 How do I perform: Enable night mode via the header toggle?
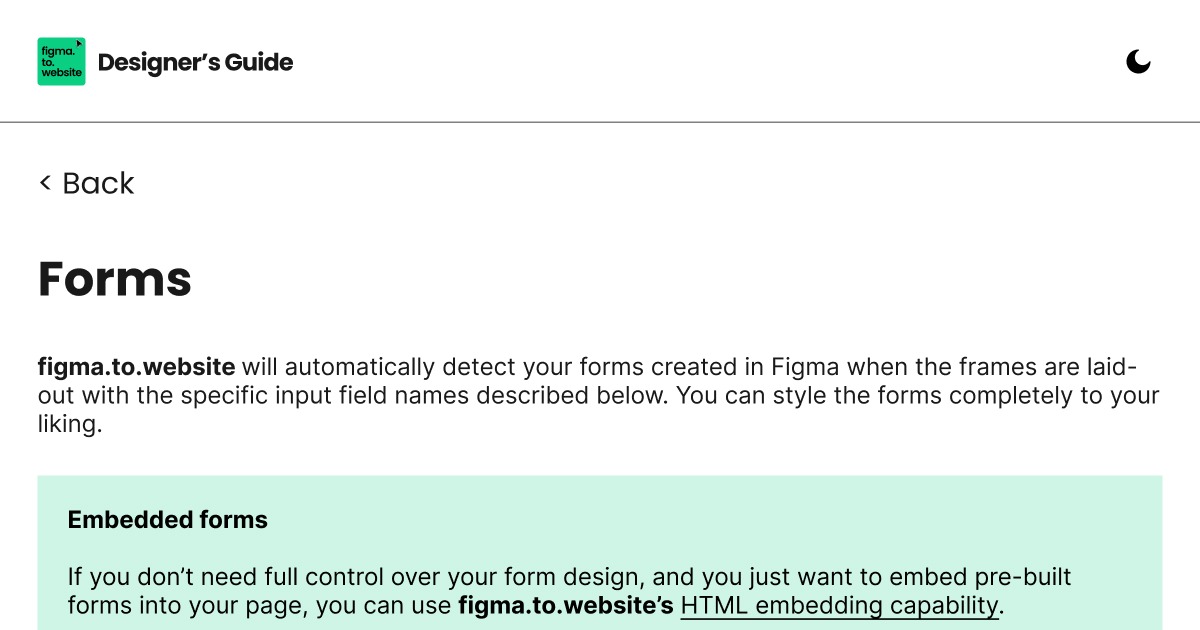click(x=1139, y=62)
